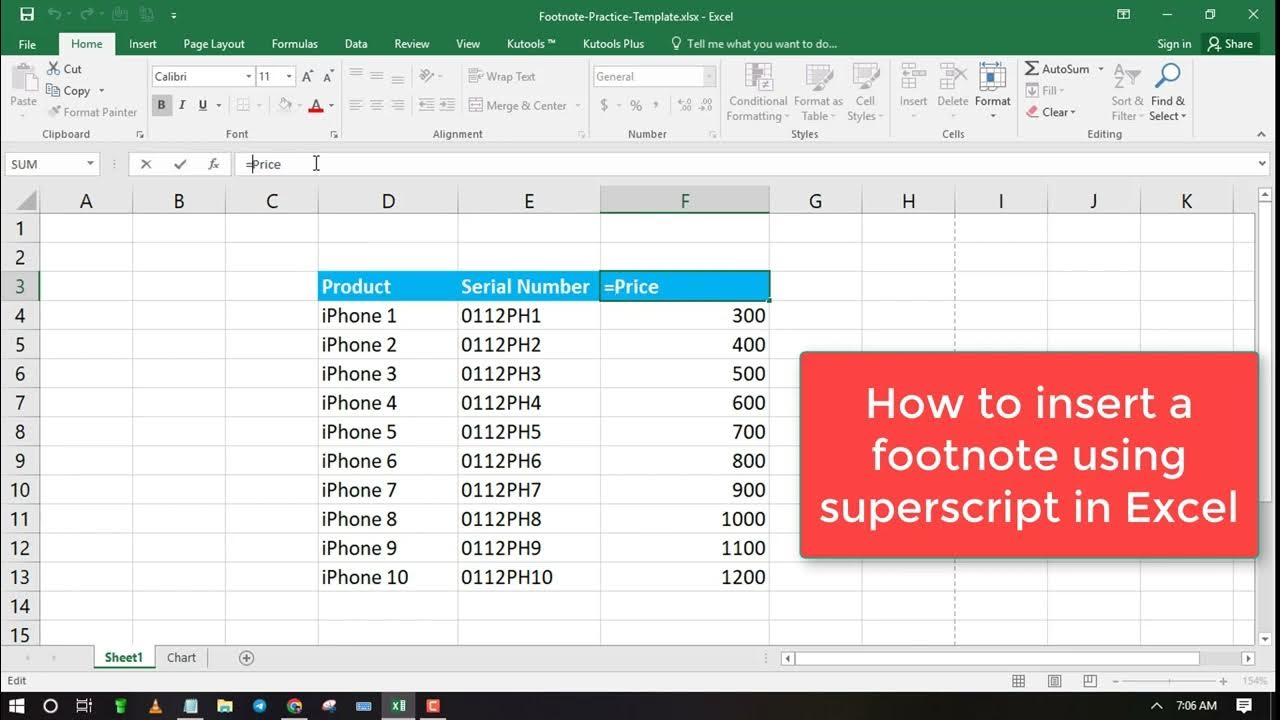Open the File tab
Image resolution: width=1280 pixels, height=720 pixels.
point(27,44)
